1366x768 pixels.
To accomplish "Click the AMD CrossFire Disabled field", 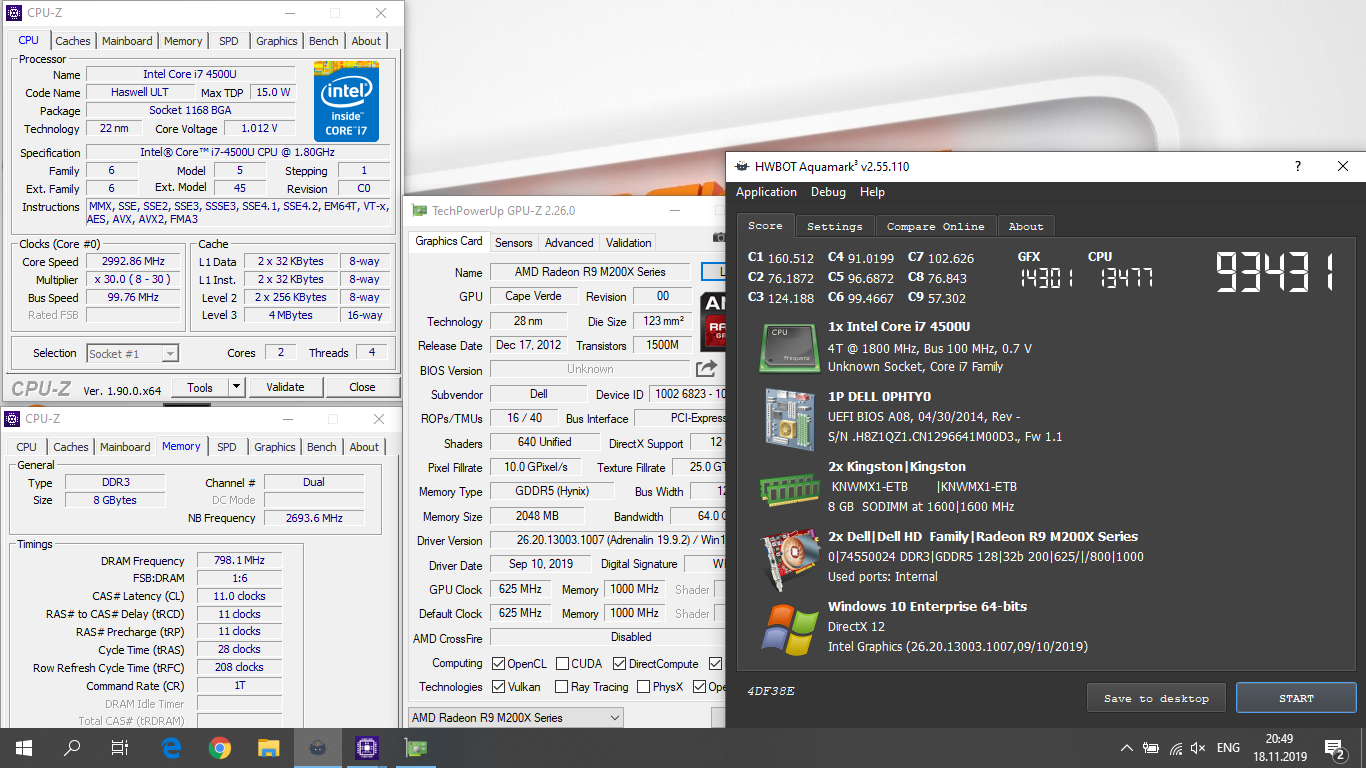I will 608,637.
